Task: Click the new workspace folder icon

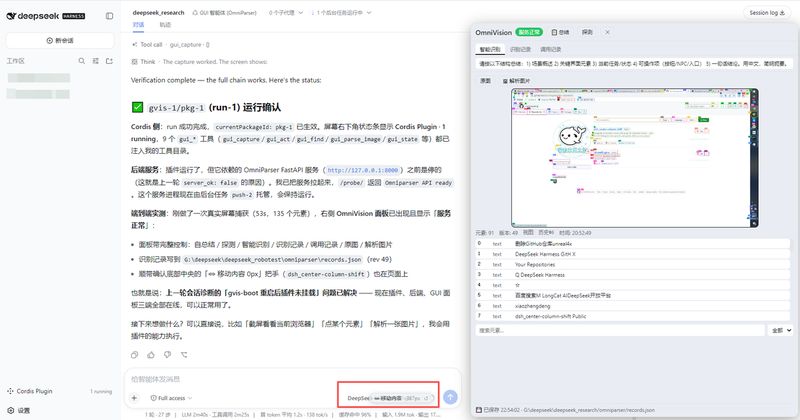Action: coord(109,61)
